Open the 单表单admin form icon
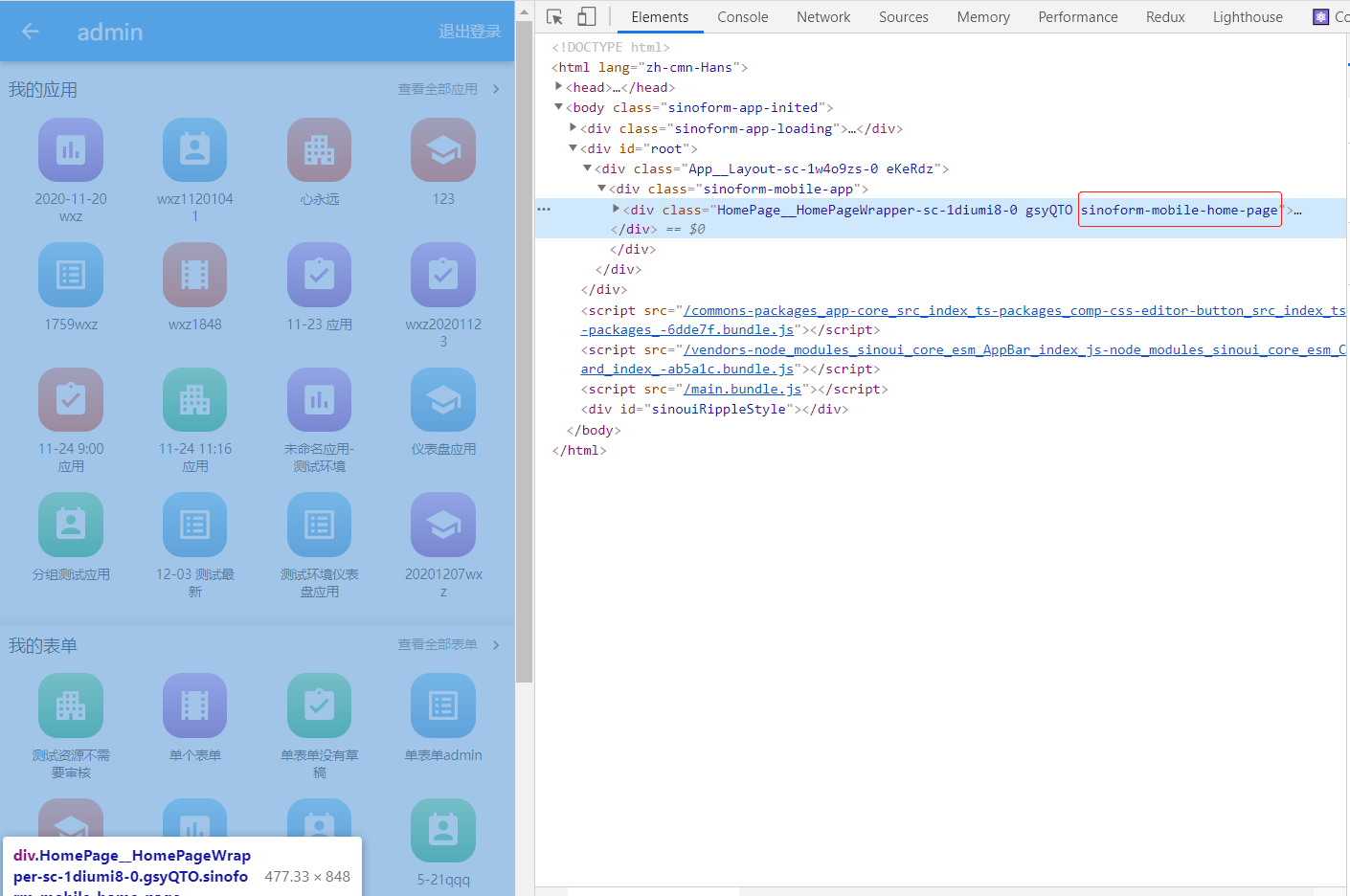The width and height of the screenshot is (1350, 896). pos(443,706)
